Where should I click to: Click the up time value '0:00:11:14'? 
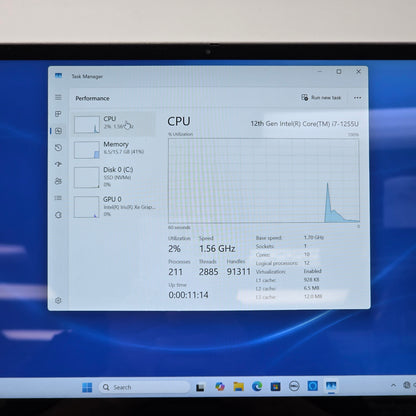click(188, 295)
